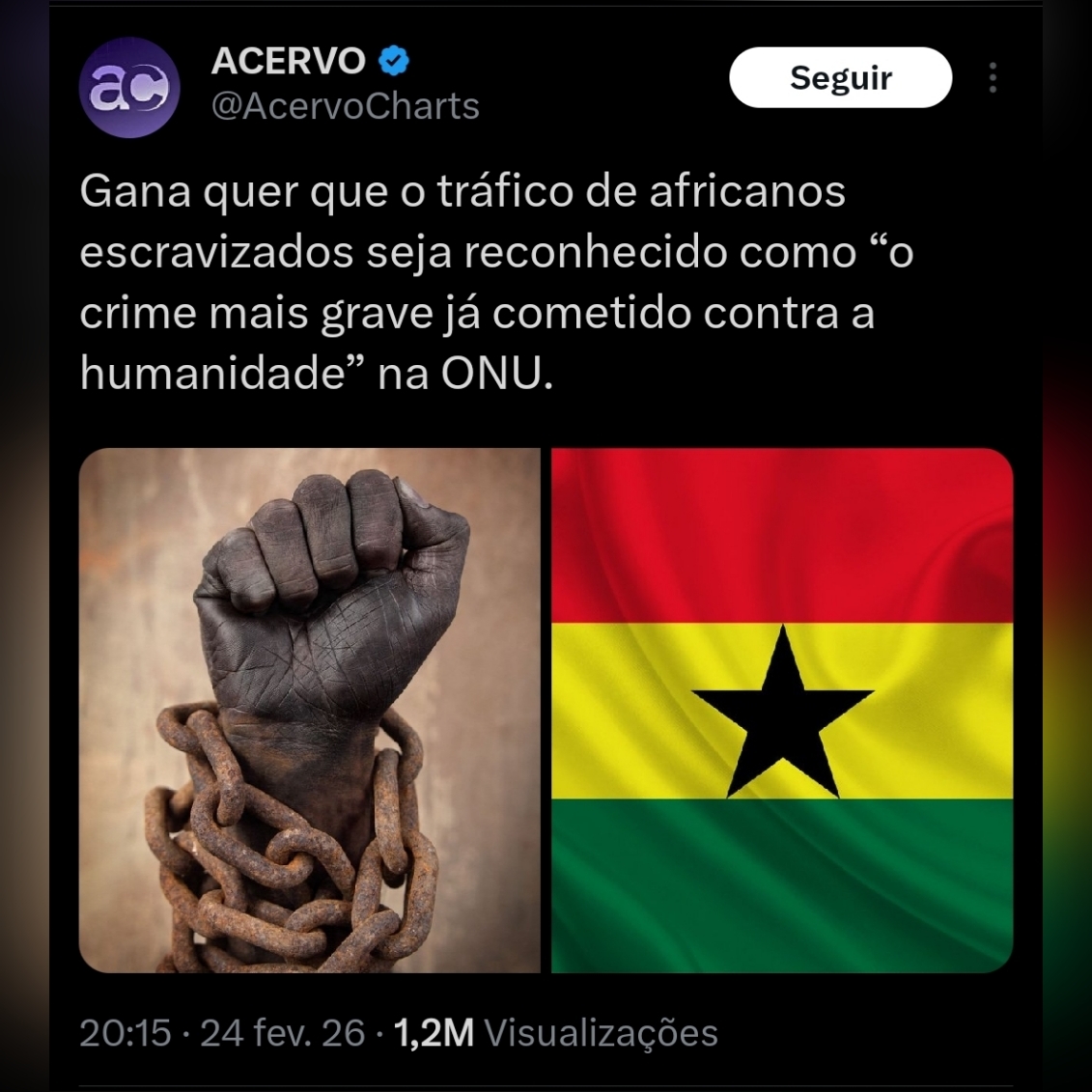The height and width of the screenshot is (1092, 1092).
Task: Click the blue verified badge
Action: click(x=394, y=61)
